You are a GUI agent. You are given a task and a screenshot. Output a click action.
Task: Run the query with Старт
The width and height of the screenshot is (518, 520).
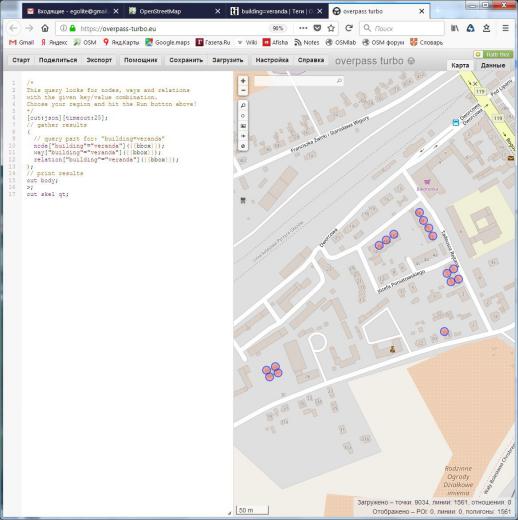pos(21,60)
